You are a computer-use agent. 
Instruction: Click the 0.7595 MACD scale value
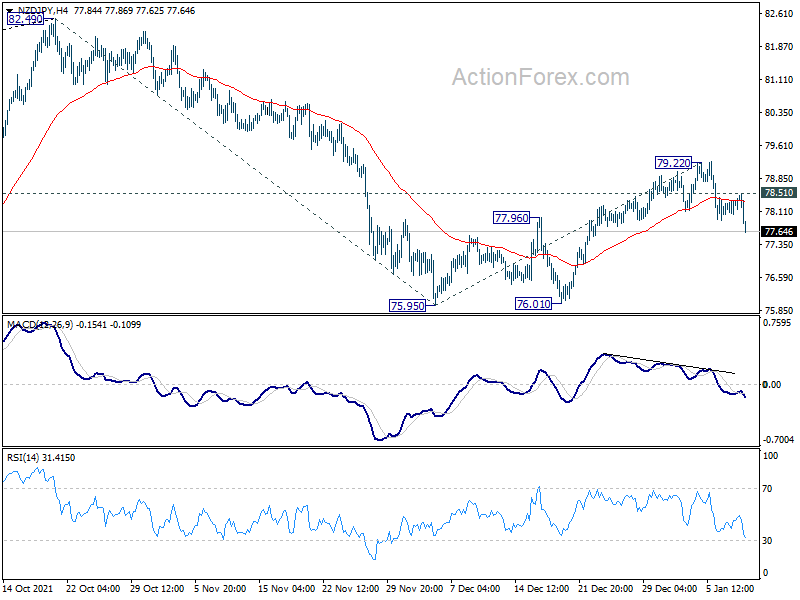777,322
